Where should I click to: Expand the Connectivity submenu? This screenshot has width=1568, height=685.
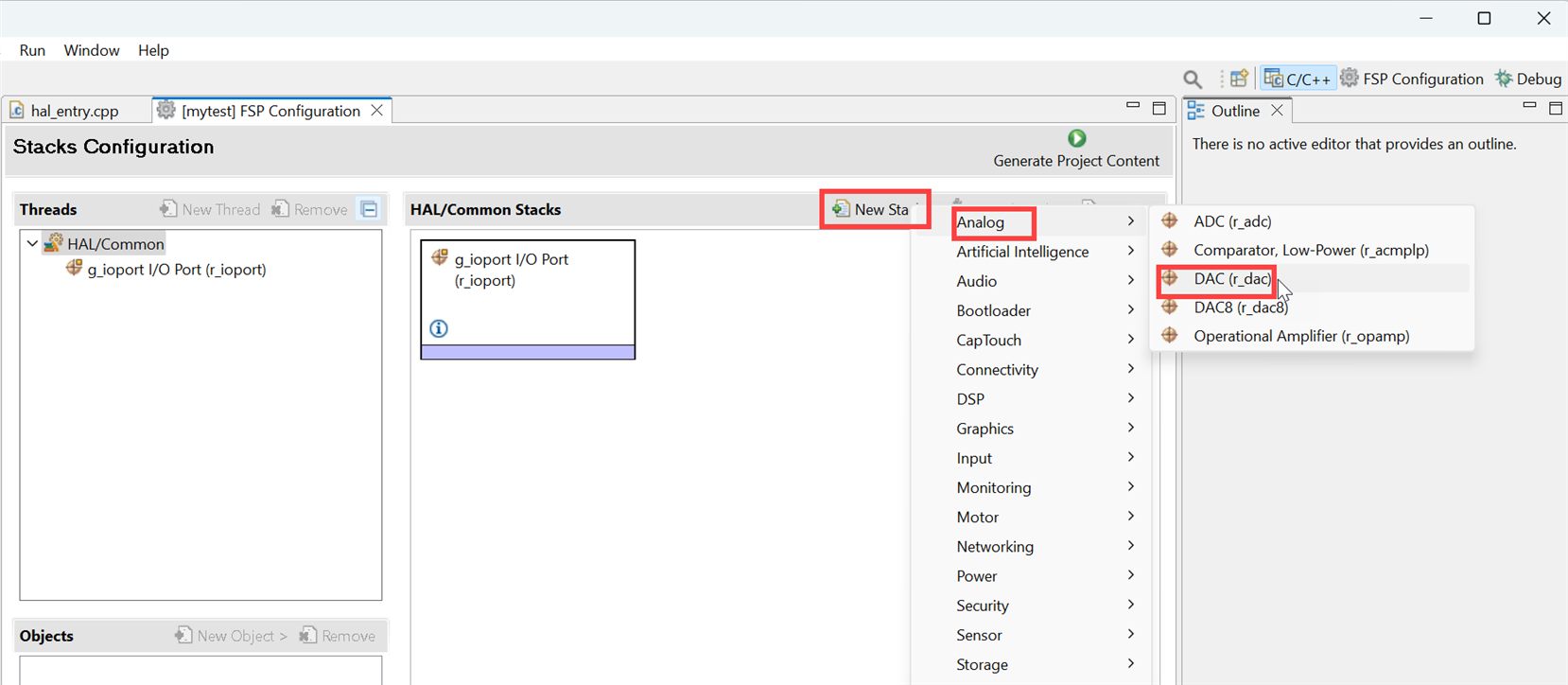pos(1030,370)
